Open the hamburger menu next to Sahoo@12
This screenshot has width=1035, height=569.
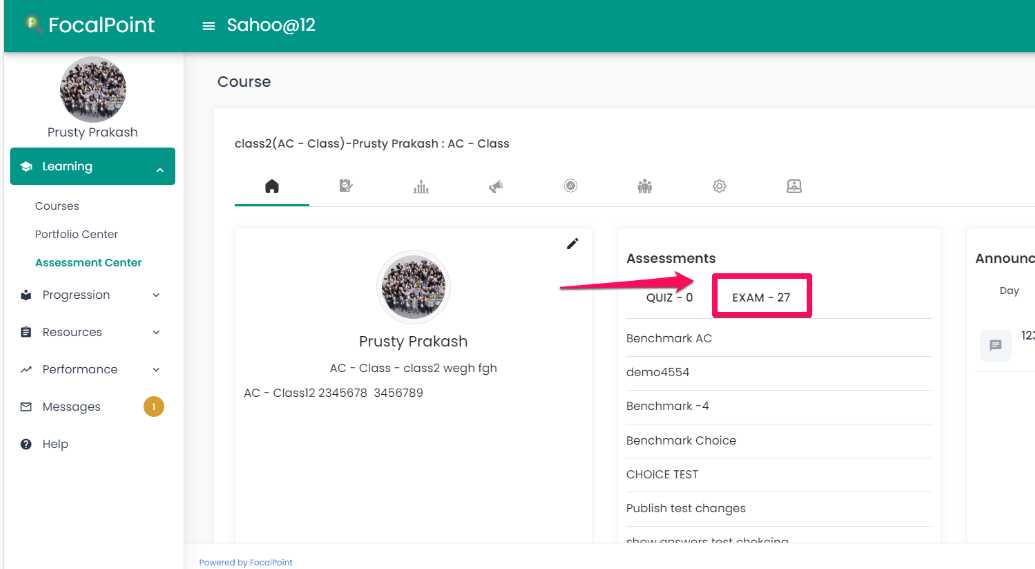tap(209, 26)
